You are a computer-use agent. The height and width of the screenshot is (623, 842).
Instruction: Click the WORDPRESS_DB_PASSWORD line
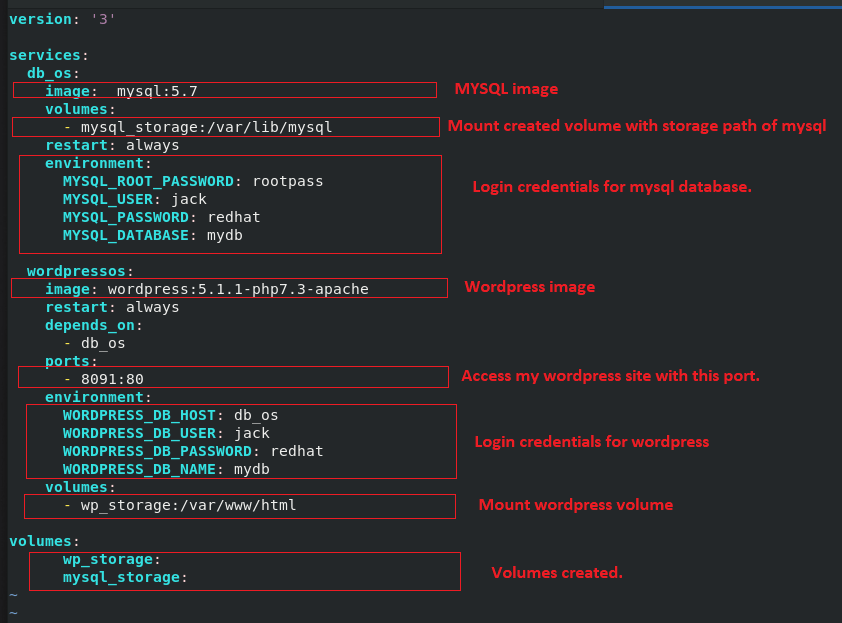[192, 451]
